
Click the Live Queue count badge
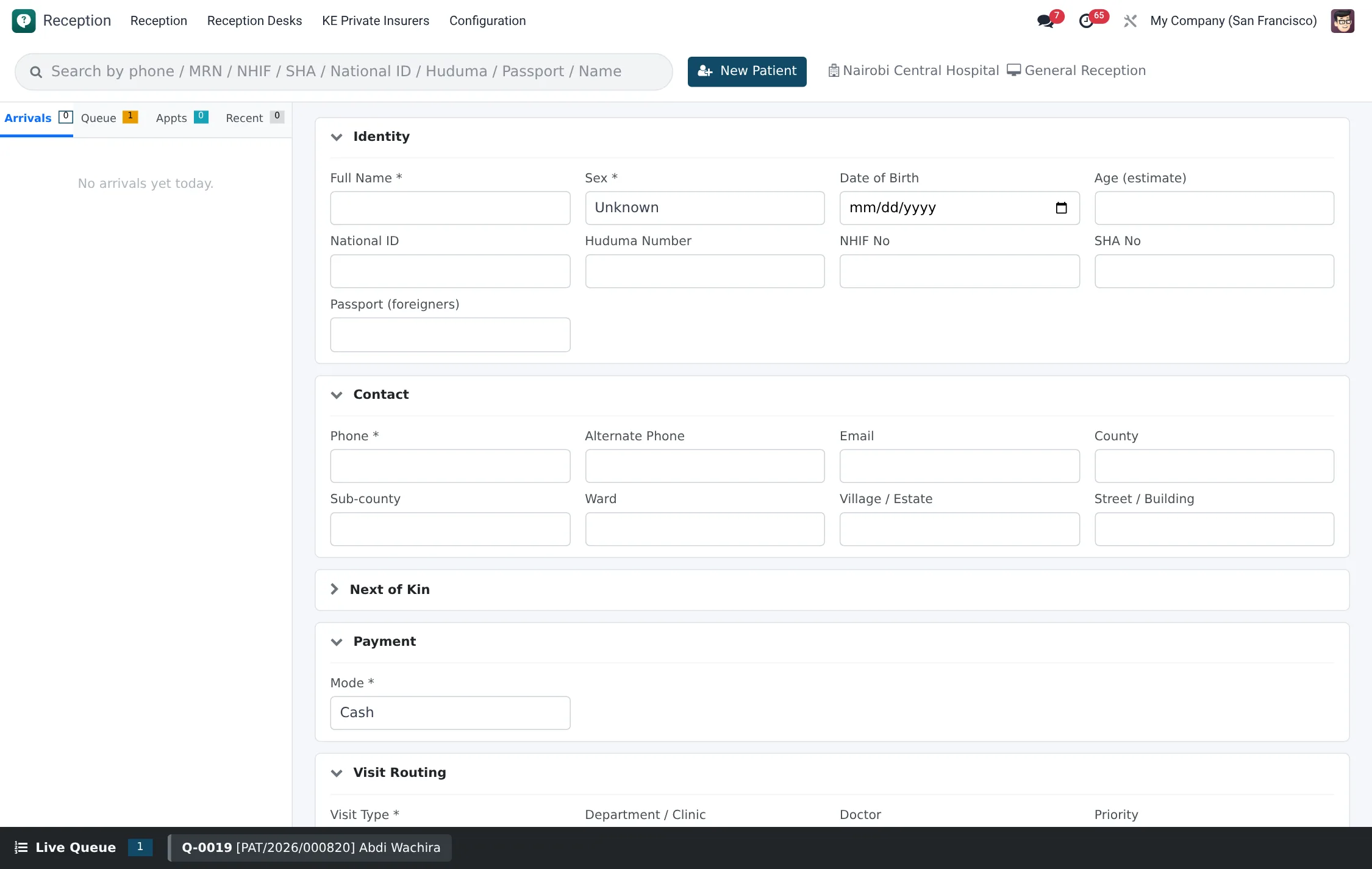(x=140, y=847)
